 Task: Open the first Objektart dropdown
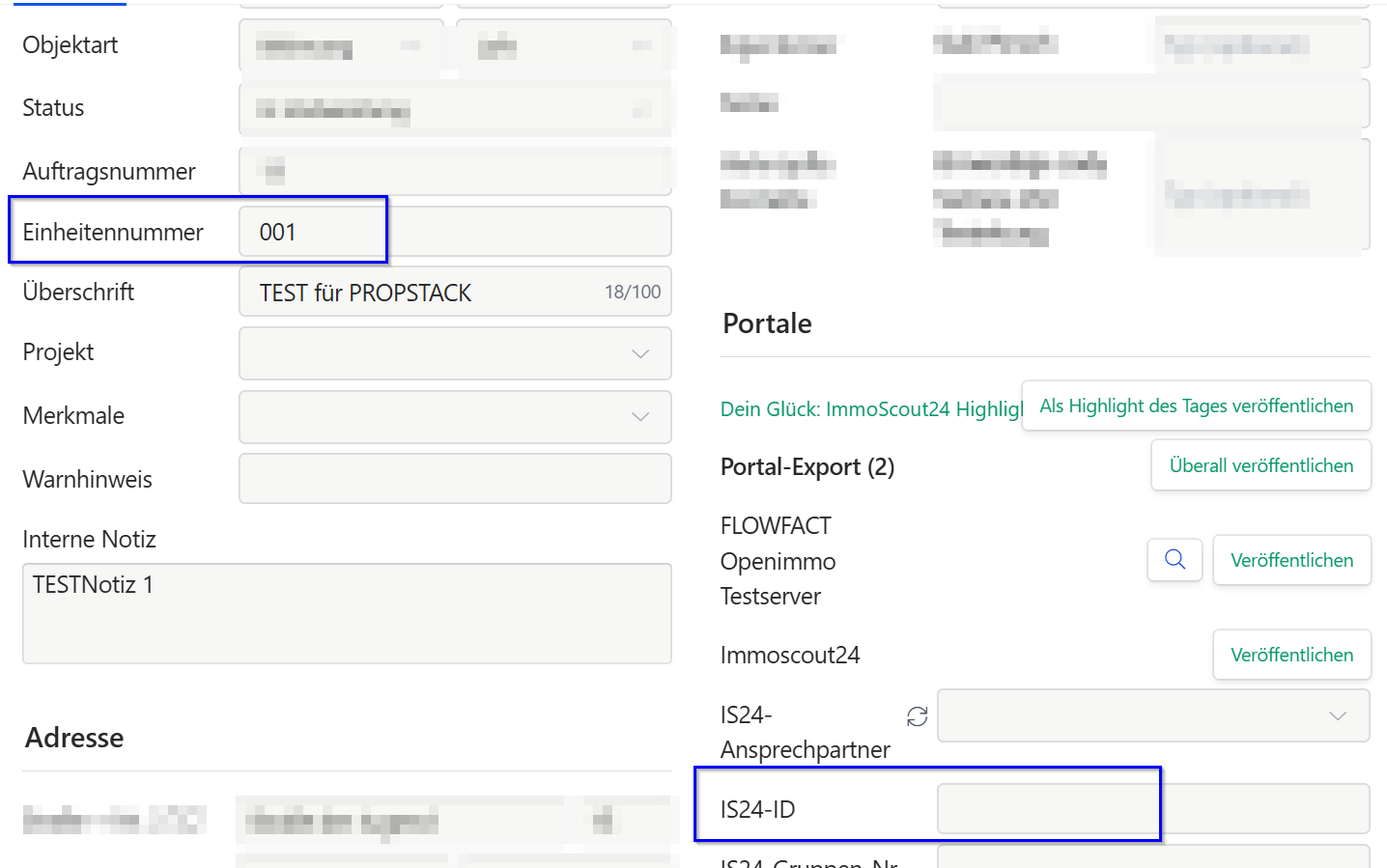pos(340,45)
